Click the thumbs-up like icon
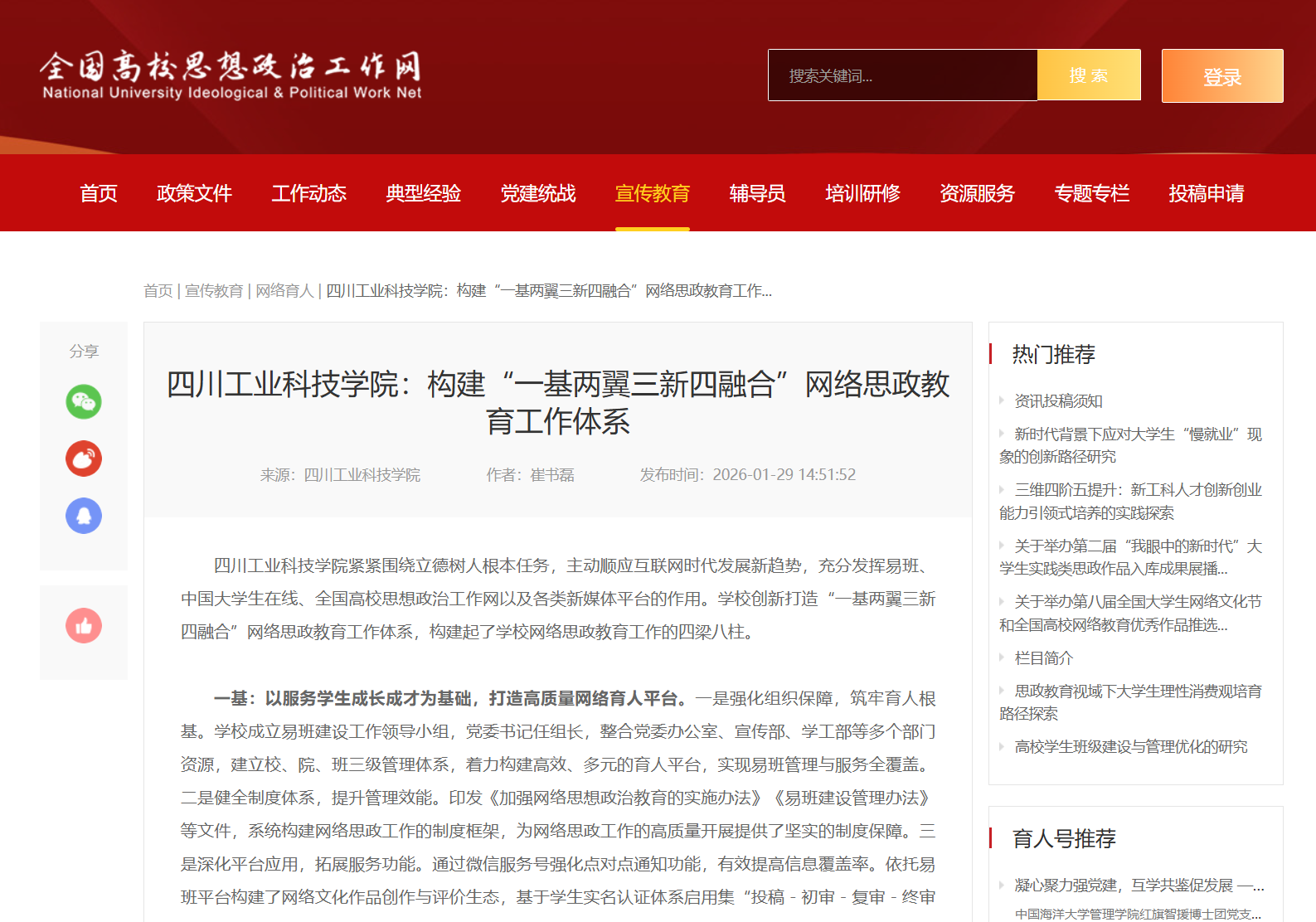This screenshot has width=1316, height=922. 84,626
